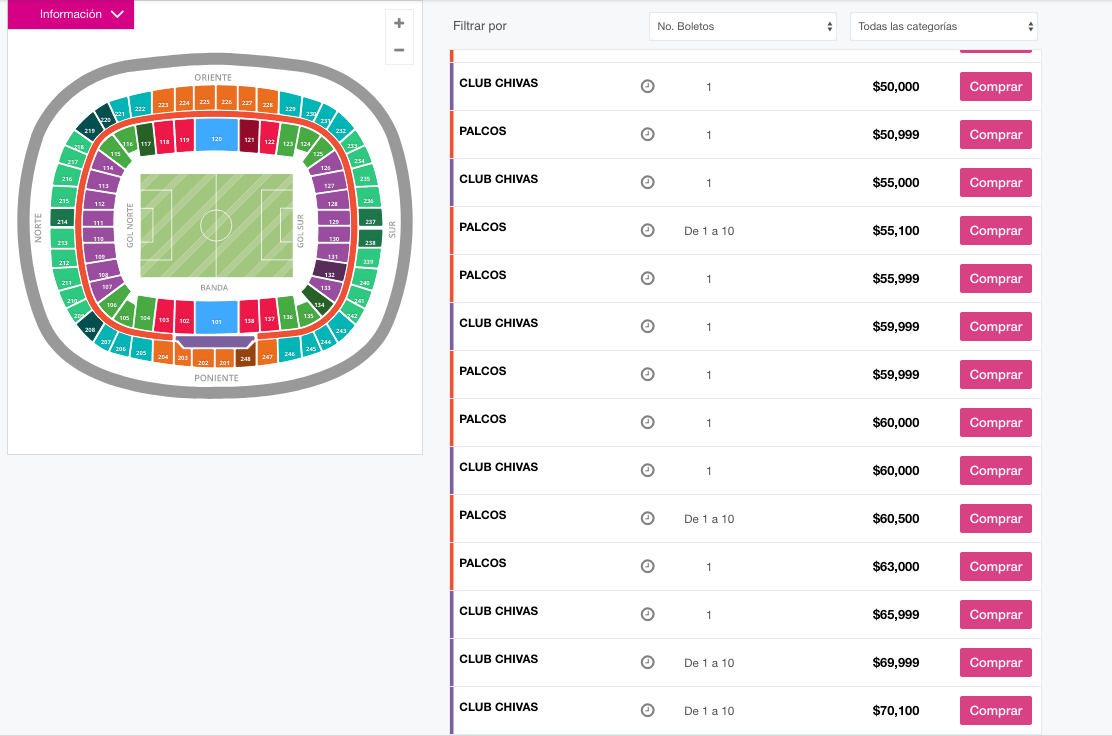The image size is (1112, 736).
Task: Open the Todas las categorías dropdown
Action: [x=944, y=26]
